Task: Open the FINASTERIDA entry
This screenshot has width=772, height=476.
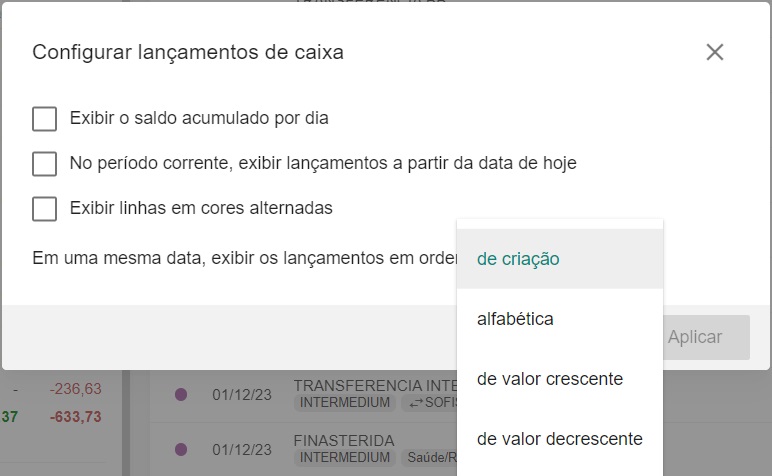Action: coord(344,440)
